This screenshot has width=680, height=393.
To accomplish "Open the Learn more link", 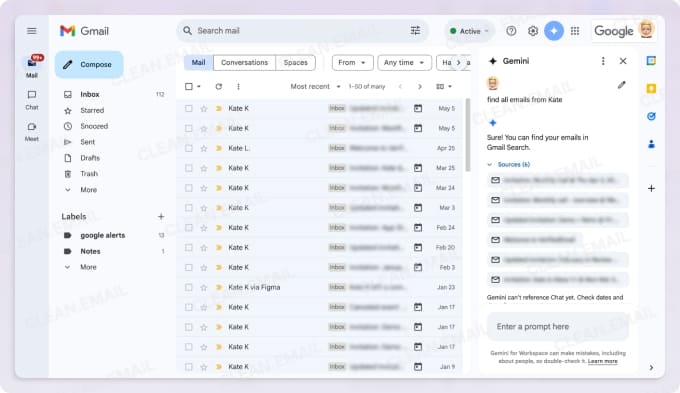I will [x=603, y=361].
